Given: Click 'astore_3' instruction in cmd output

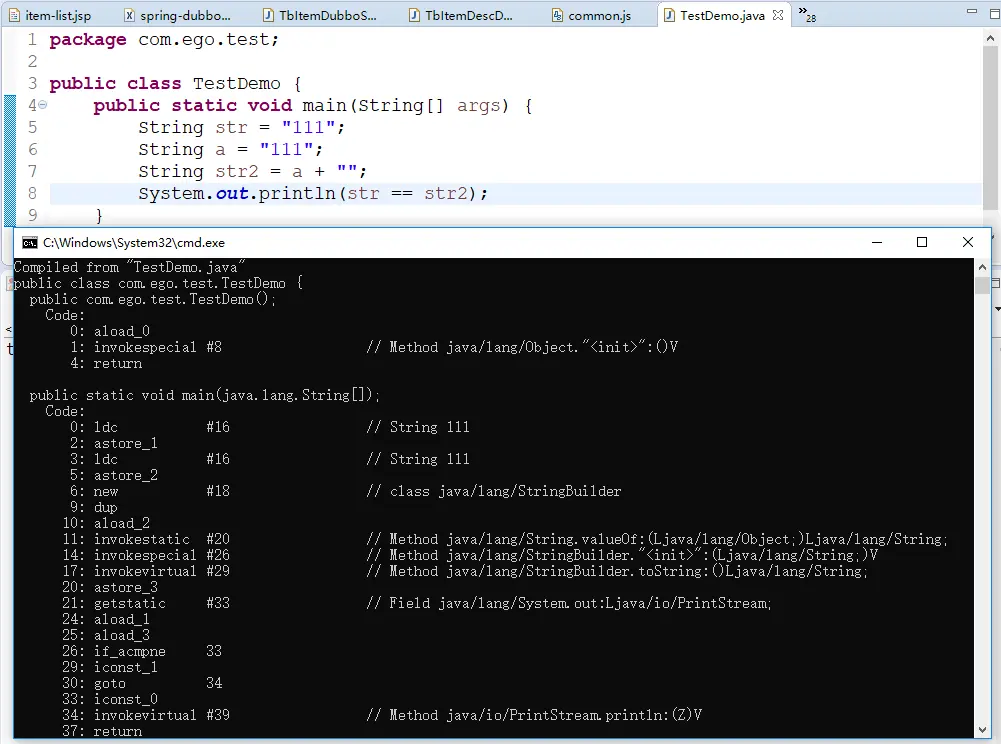Looking at the screenshot, I should click(x=126, y=588).
